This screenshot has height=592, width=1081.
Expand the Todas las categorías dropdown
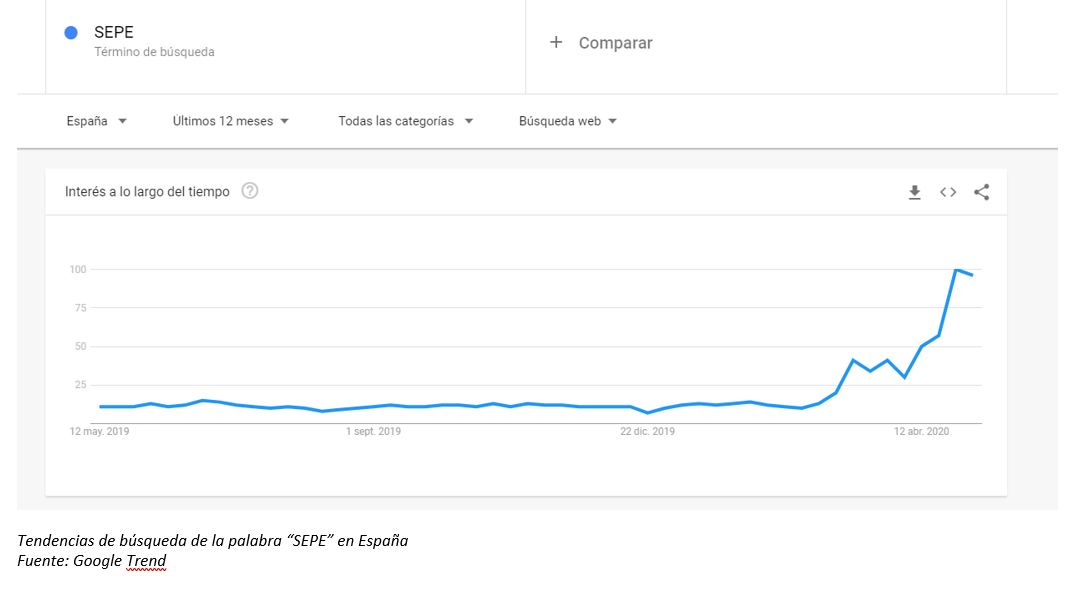[x=405, y=121]
